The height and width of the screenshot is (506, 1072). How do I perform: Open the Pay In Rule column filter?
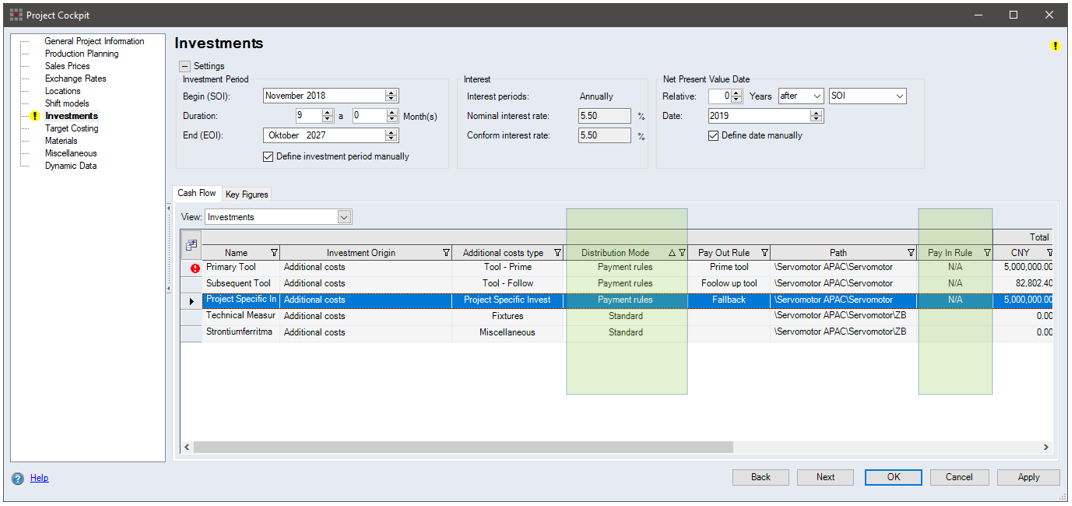click(x=986, y=253)
